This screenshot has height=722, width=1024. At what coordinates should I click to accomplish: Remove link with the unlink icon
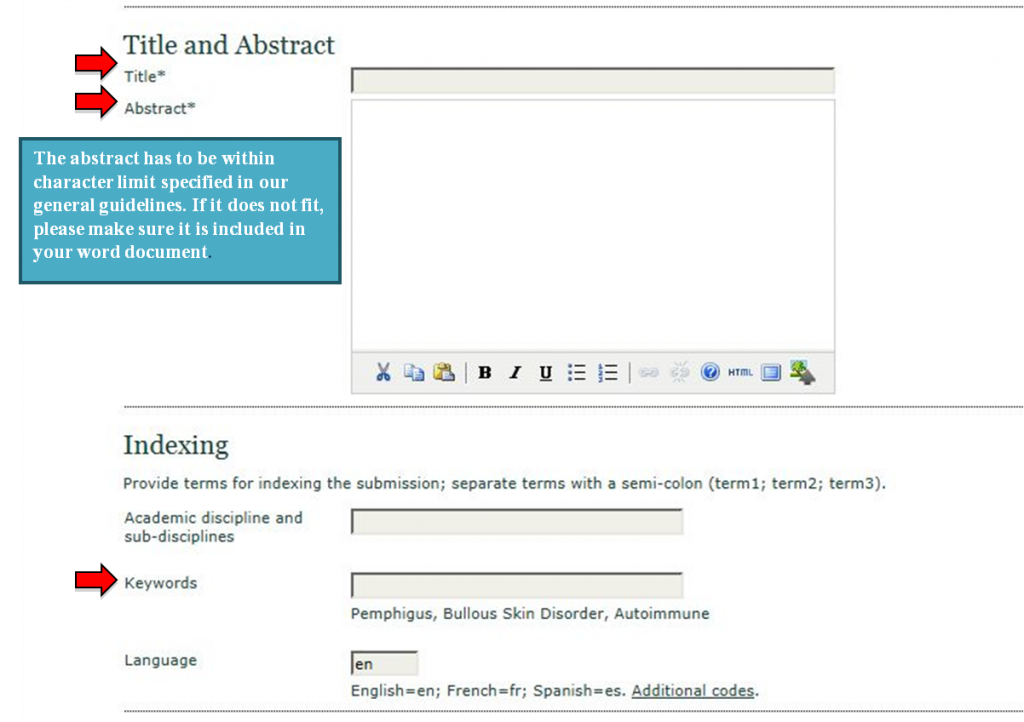(679, 372)
